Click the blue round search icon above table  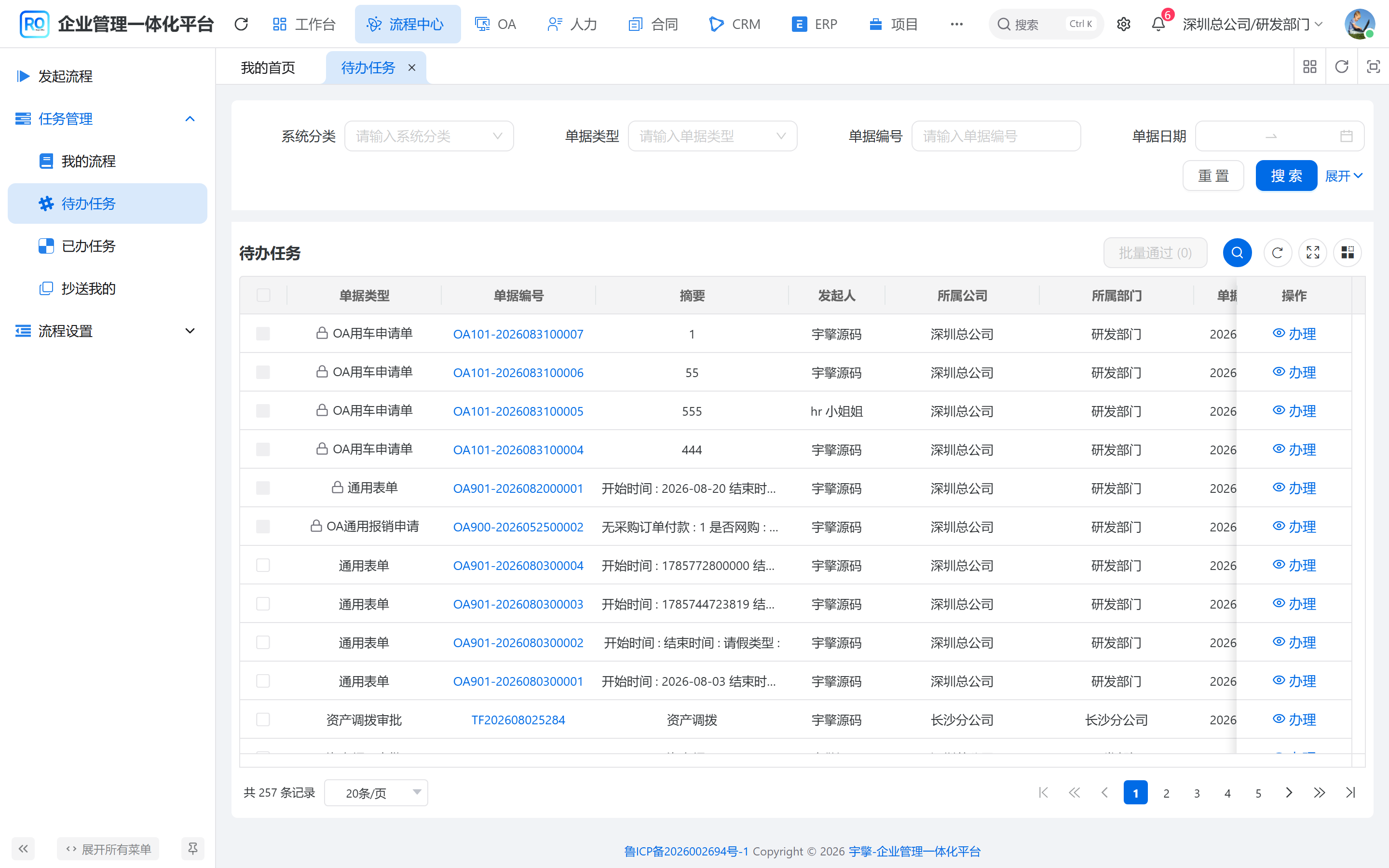[x=1237, y=253]
